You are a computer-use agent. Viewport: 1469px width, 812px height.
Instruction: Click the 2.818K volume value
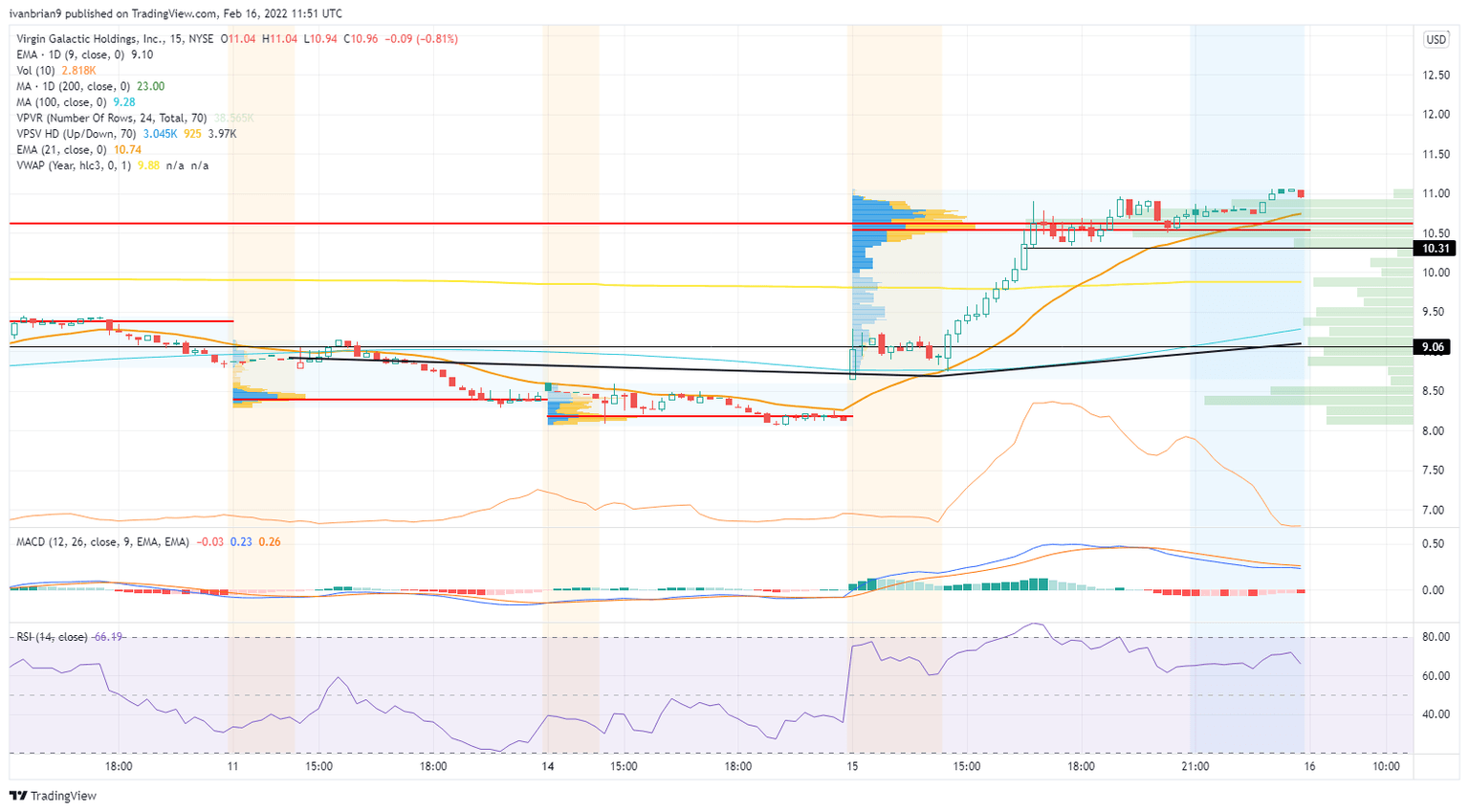pyautogui.click(x=79, y=71)
